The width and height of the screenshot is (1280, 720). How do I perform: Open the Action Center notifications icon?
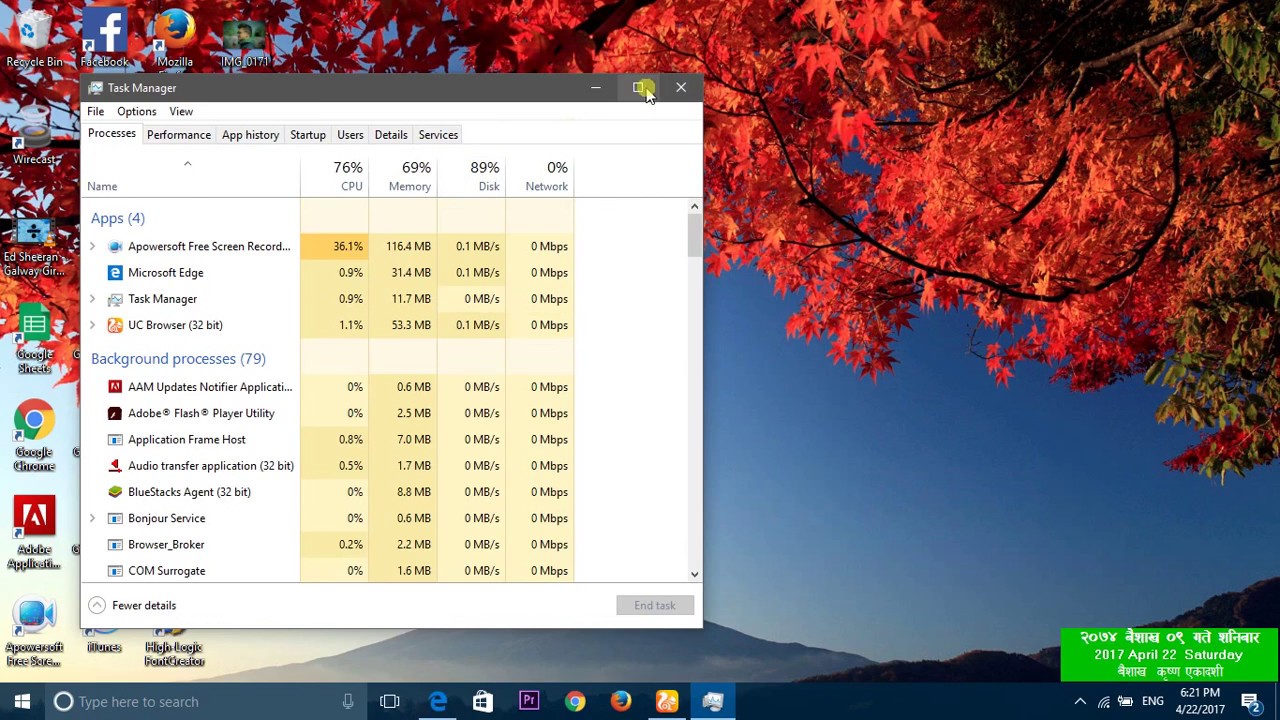click(1250, 701)
